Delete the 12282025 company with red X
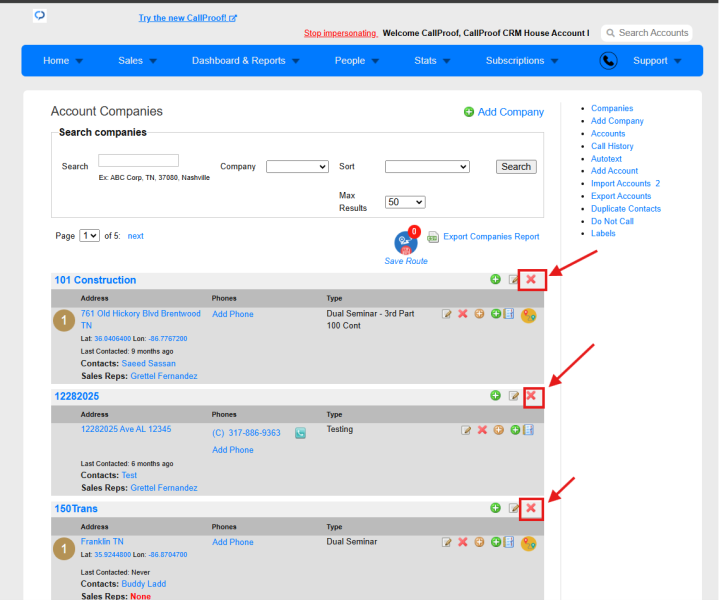This screenshot has width=719, height=600. [x=531, y=395]
